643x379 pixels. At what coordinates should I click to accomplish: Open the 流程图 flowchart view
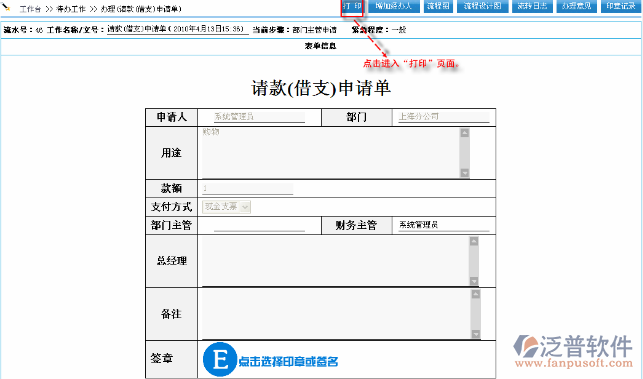click(438, 6)
